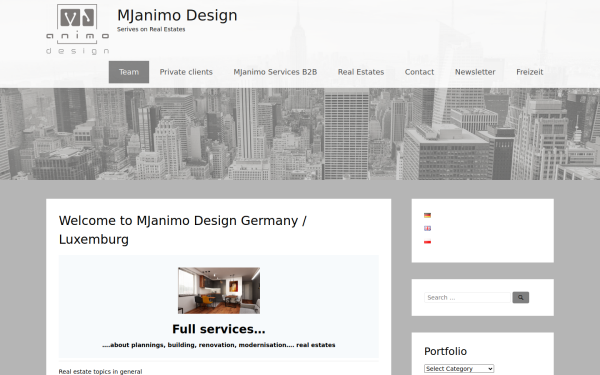Open the Freizeit menu item

(530, 72)
